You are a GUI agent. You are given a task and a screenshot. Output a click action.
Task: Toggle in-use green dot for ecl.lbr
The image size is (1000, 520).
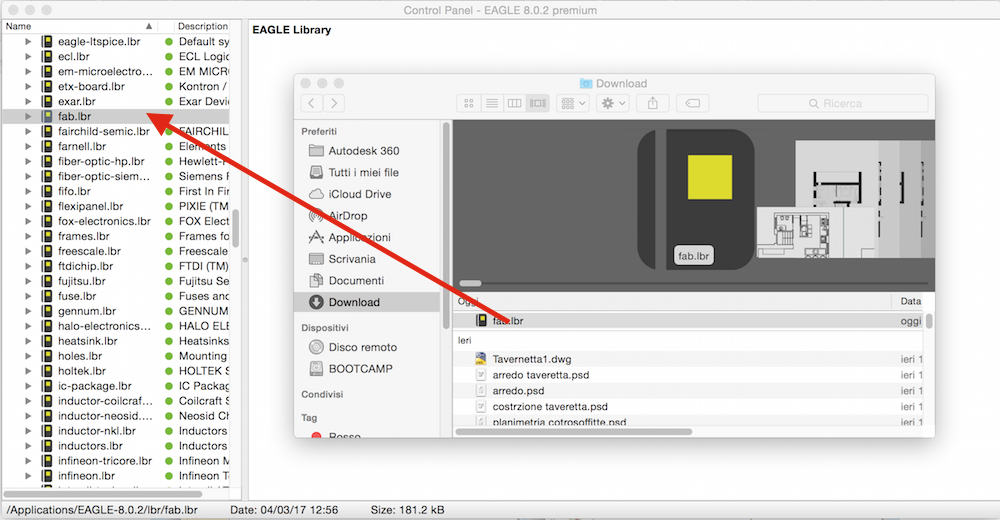click(169, 56)
